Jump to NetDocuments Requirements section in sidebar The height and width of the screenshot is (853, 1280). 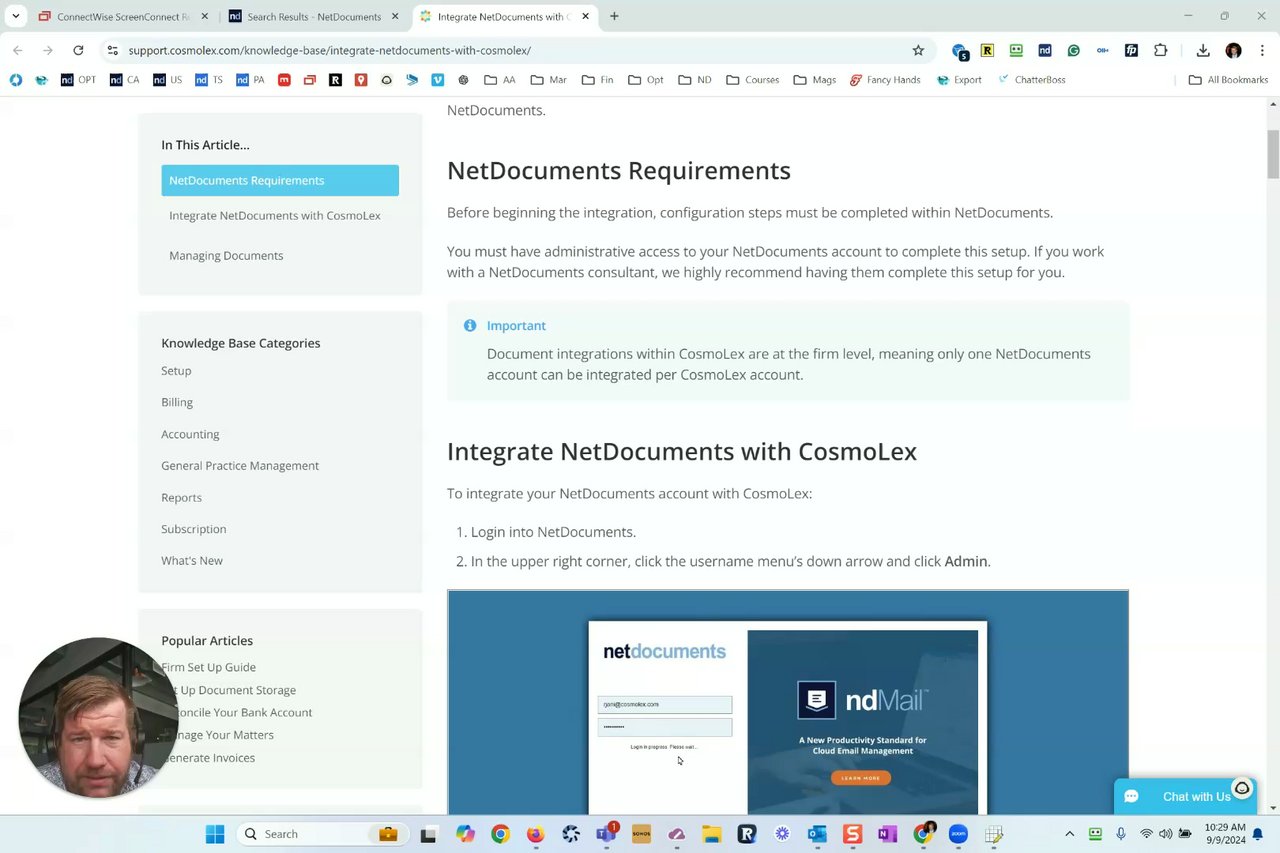[x=280, y=180]
